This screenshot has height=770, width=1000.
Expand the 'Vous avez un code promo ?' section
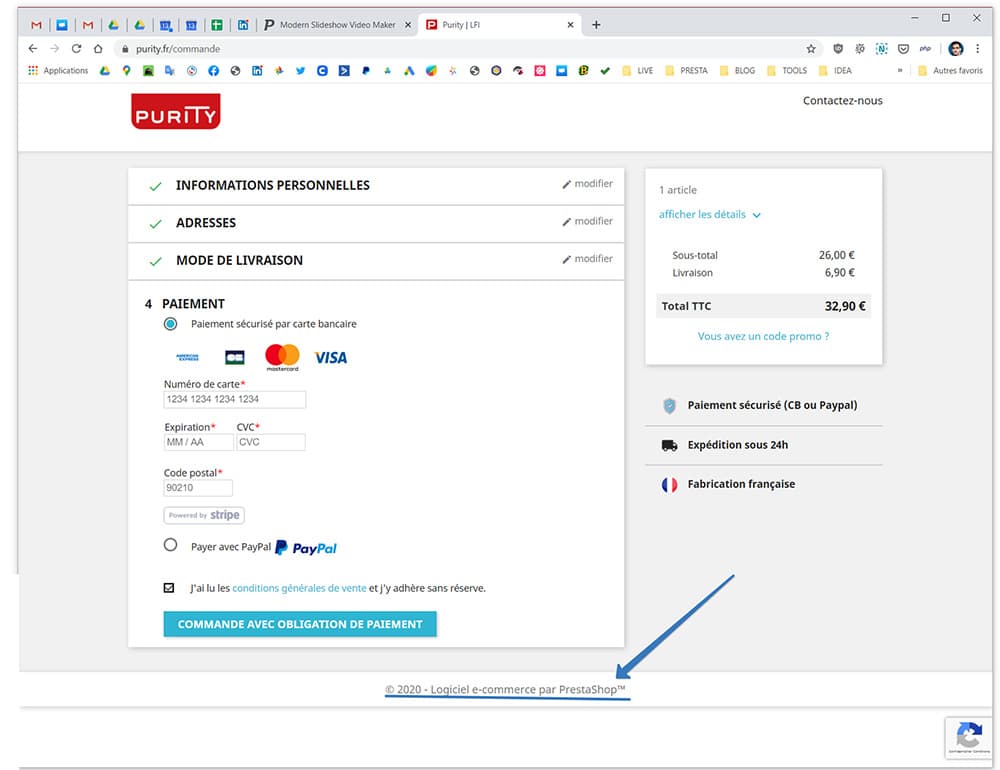coord(763,336)
